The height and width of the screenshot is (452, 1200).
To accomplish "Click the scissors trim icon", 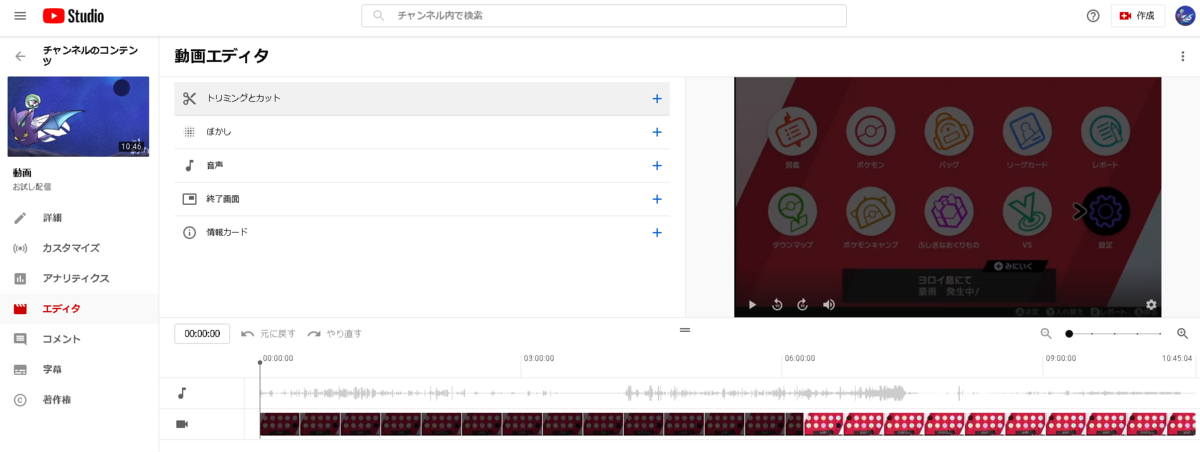I will (190, 98).
